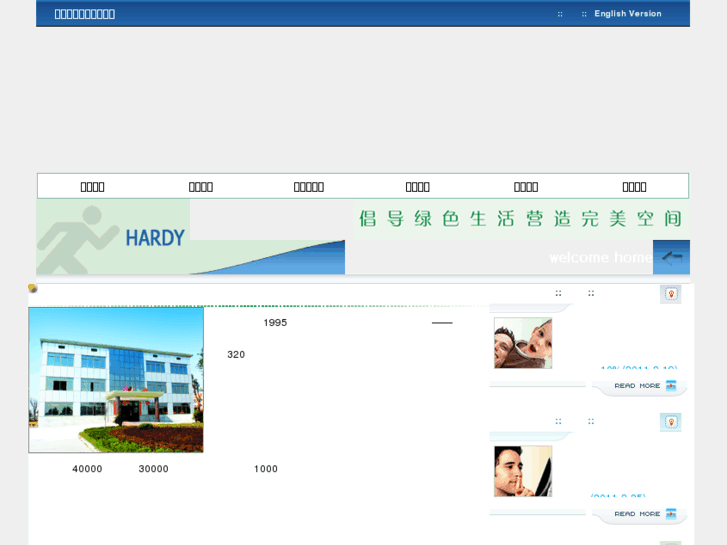Click the year 1995 in the company text
The height and width of the screenshot is (545, 727).
pos(275,323)
